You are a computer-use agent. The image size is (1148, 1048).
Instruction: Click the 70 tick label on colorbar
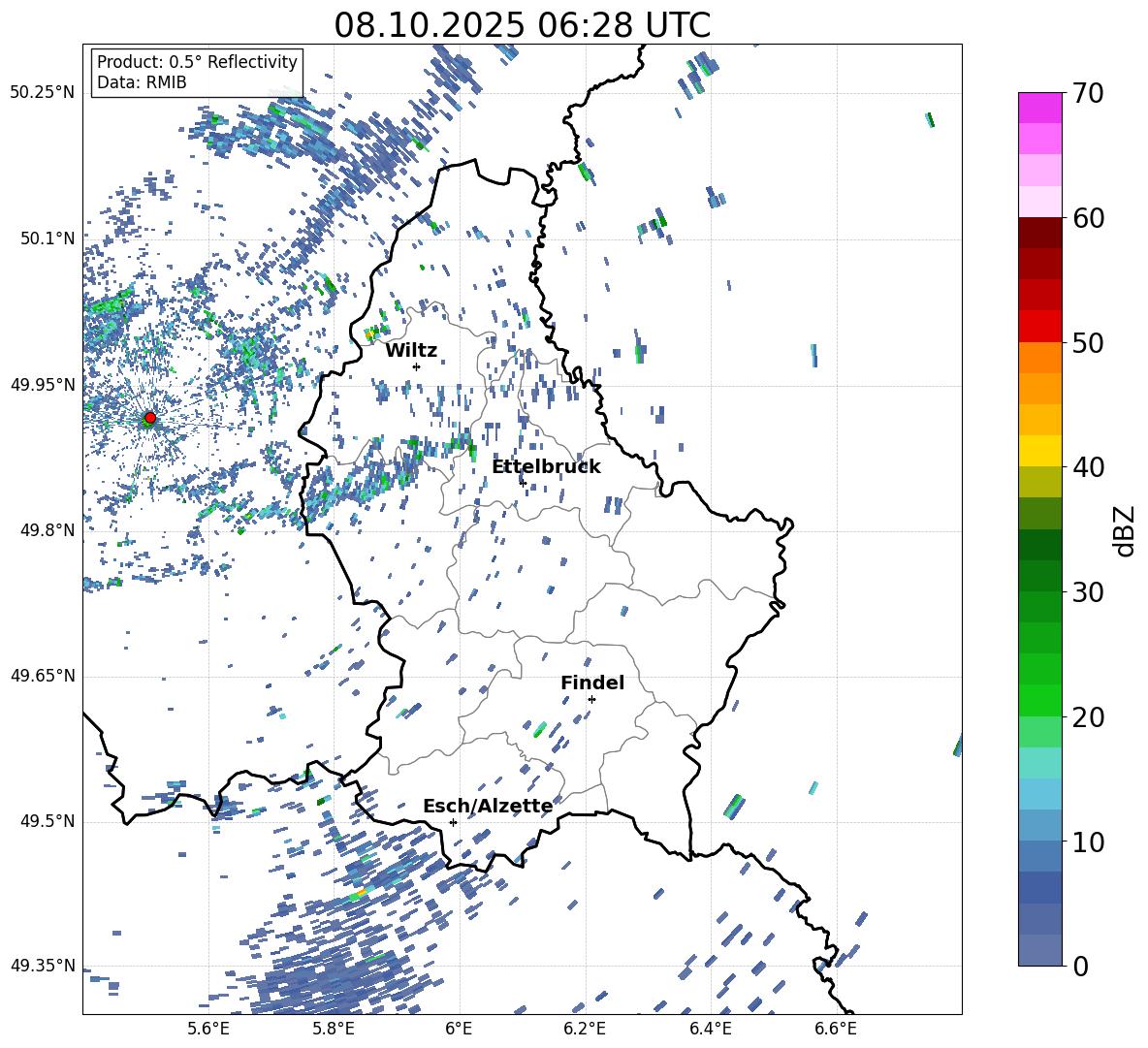[1088, 93]
